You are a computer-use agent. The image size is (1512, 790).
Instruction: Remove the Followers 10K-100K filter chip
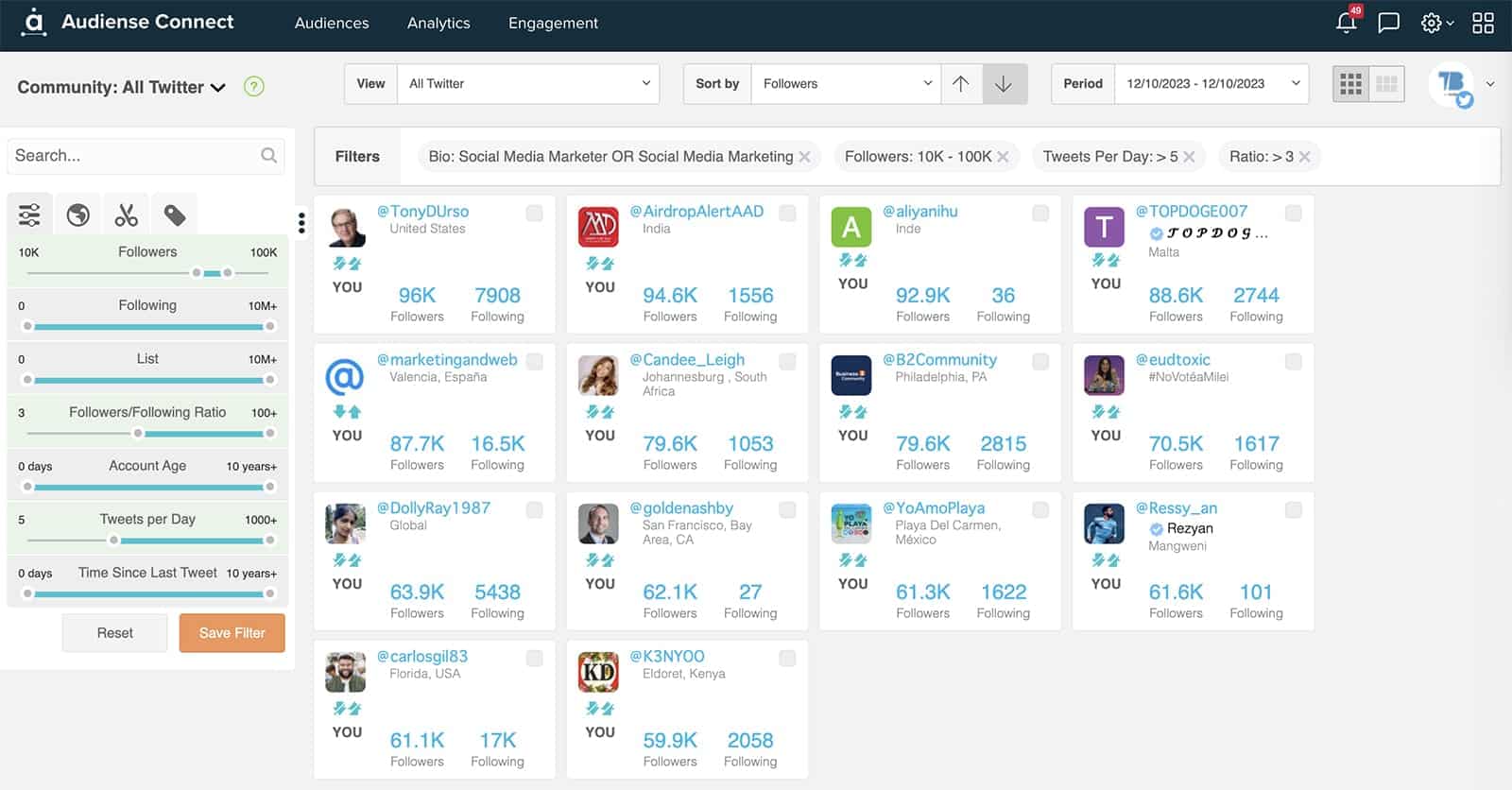(x=1003, y=157)
